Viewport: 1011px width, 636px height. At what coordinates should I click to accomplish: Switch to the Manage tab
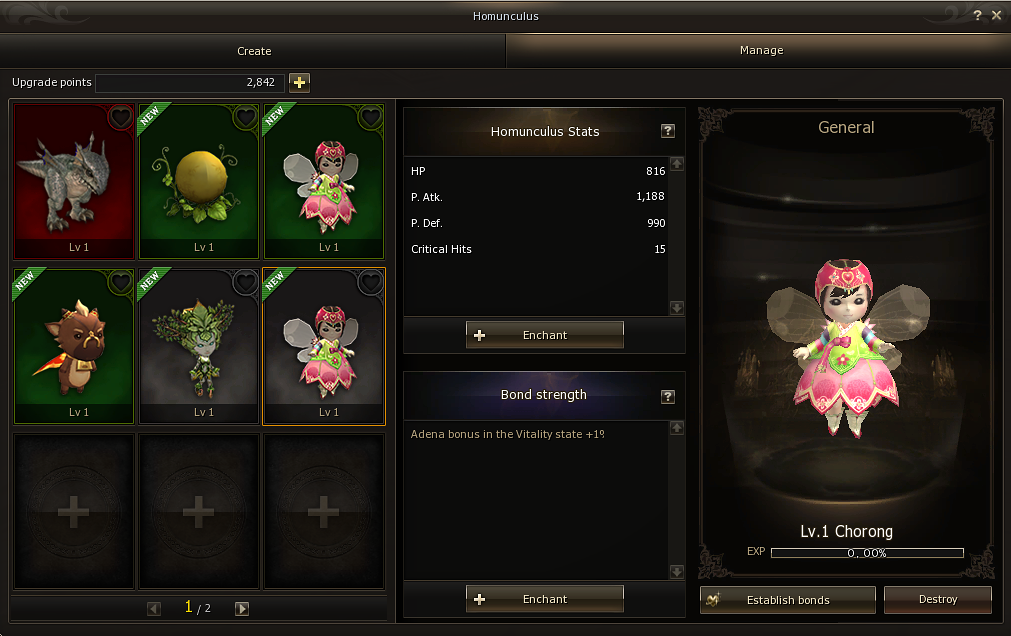click(x=761, y=50)
